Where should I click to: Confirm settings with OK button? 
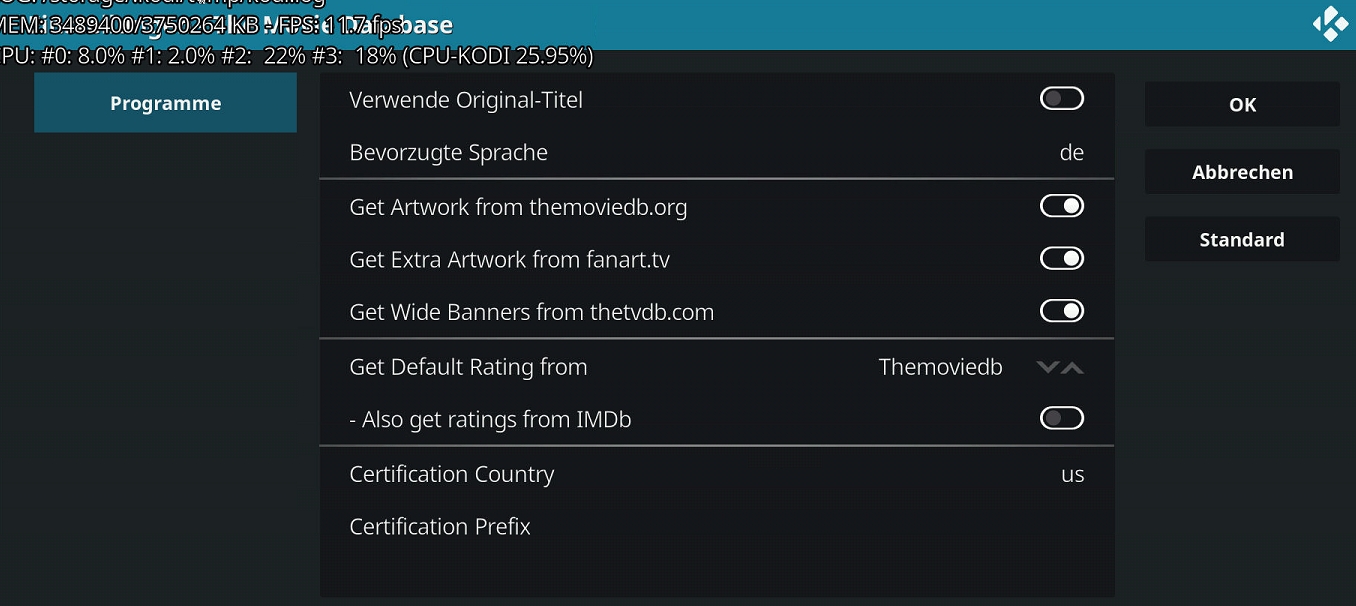click(1242, 104)
